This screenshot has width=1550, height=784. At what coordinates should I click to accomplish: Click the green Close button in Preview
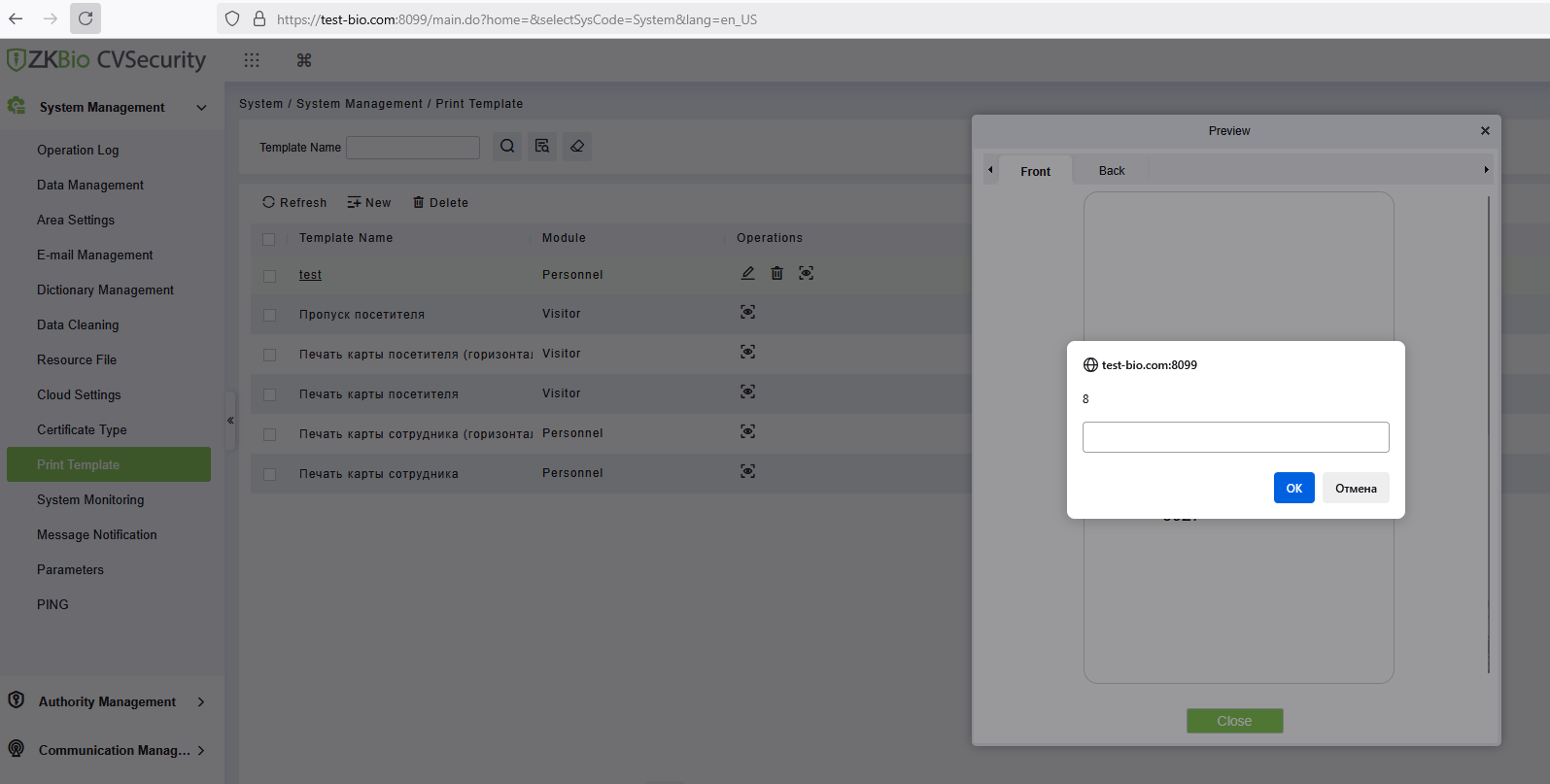pyautogui.click(x=1234, y=721)
